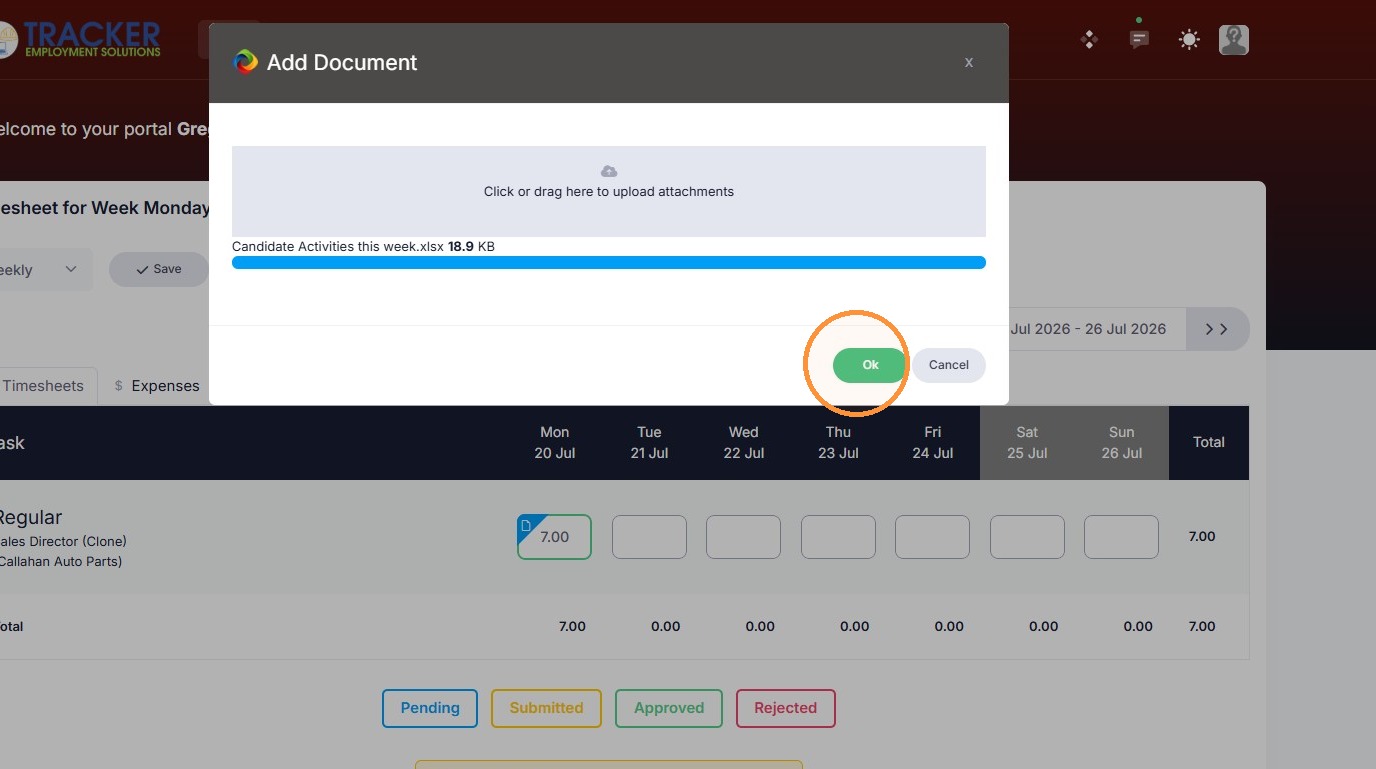Click the Wed 22 Jul column header
The height and width of the screenshot is (769, 1376).
click(743, 443)
